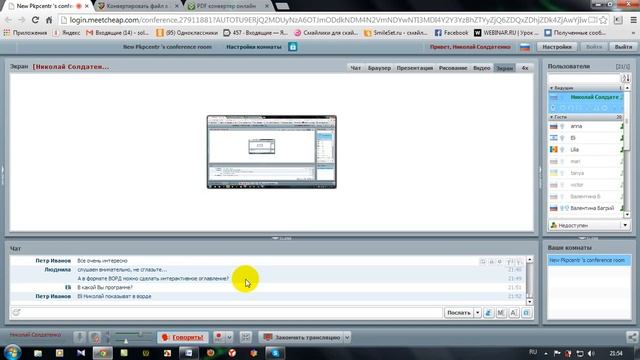Open the dropdown arrow next to Послать
The height and width of the screenshot is (360, 640).
477,313
